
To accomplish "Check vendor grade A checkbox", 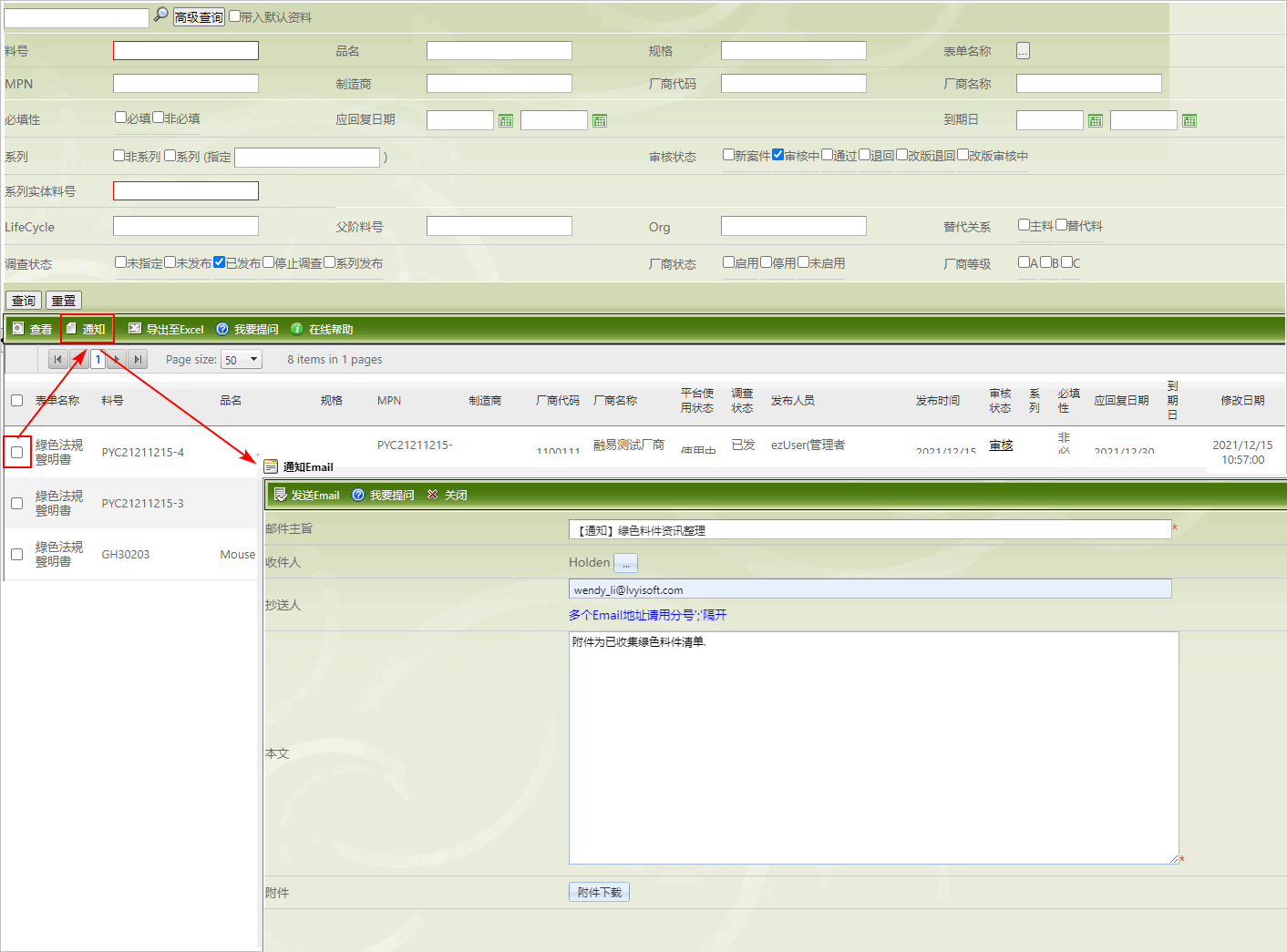I will [1024, 262].
